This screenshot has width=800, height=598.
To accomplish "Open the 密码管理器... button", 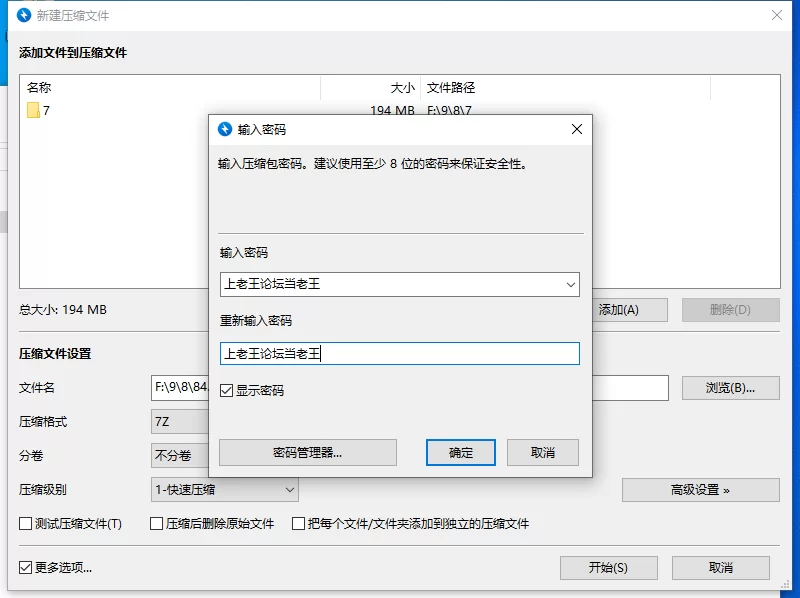I will (x=308, y=453).
